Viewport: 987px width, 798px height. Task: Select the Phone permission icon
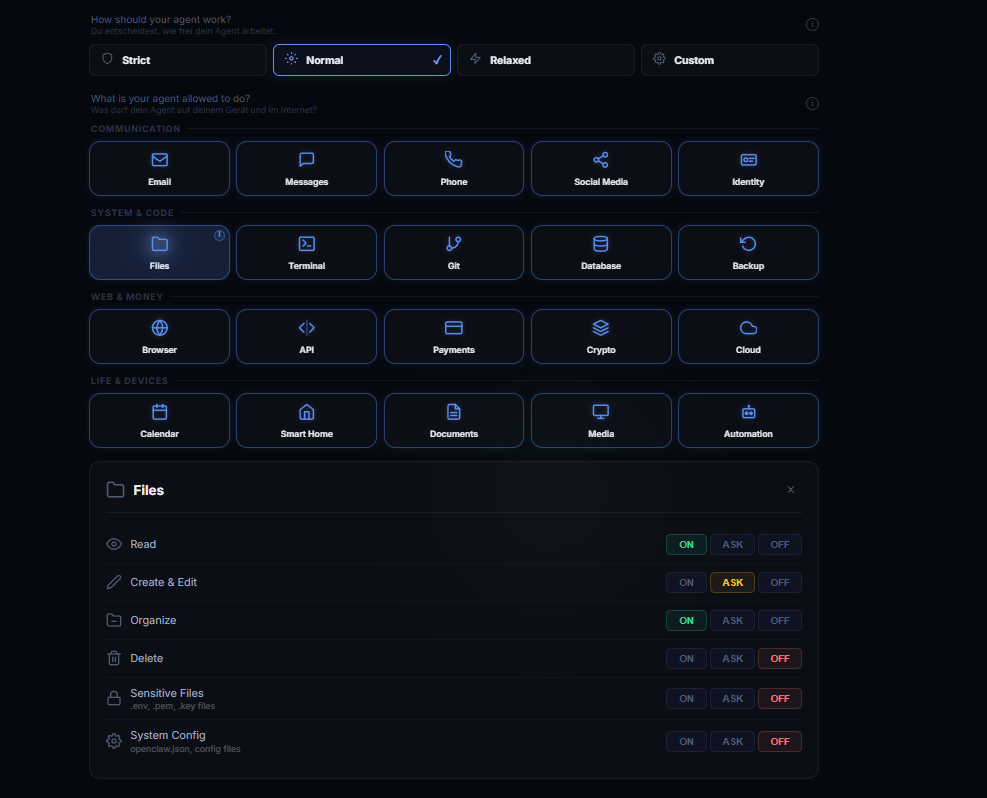coord(453,168)
